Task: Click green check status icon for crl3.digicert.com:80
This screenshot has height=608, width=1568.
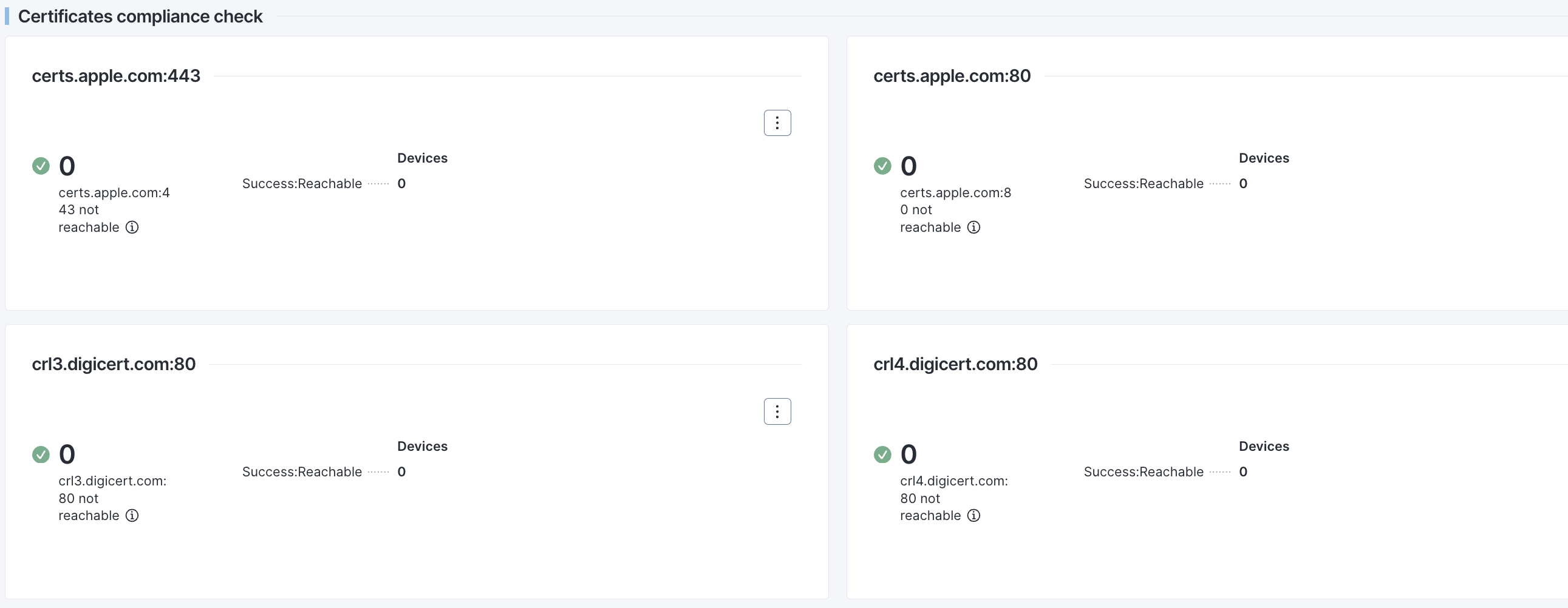Action: coord(41,454)
